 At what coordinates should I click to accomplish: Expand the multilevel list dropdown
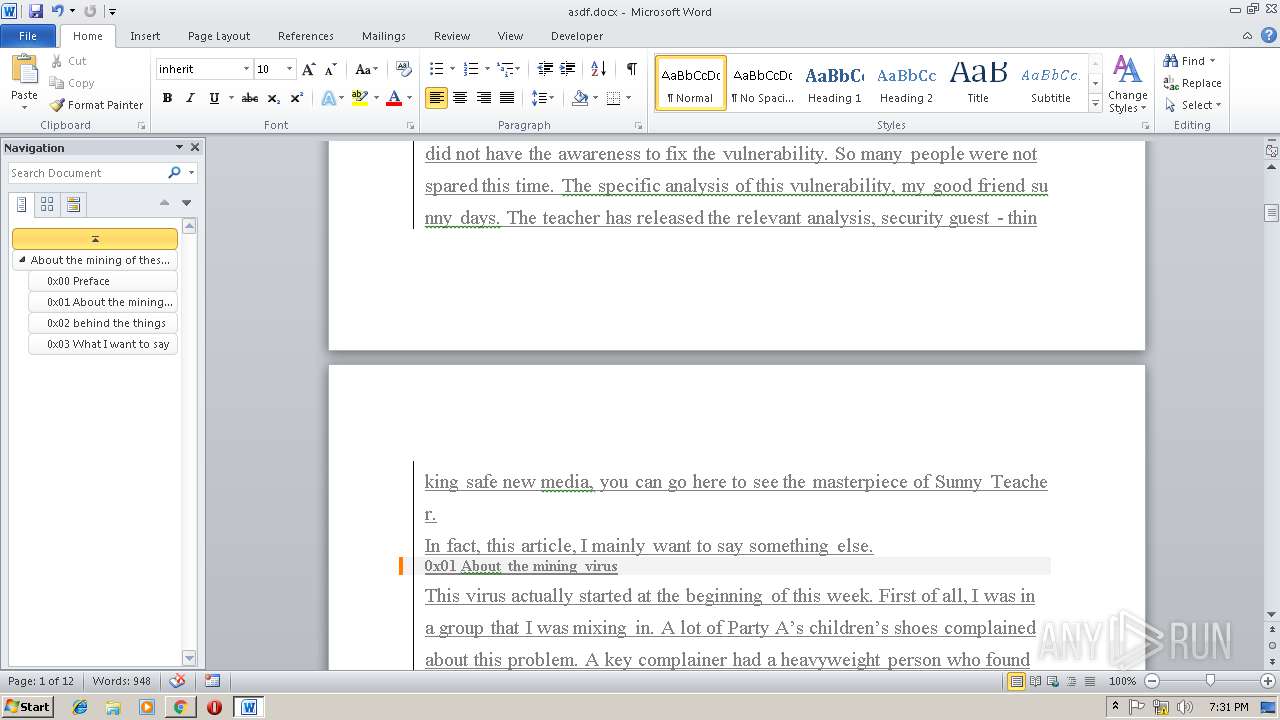(x=517, y=69)
